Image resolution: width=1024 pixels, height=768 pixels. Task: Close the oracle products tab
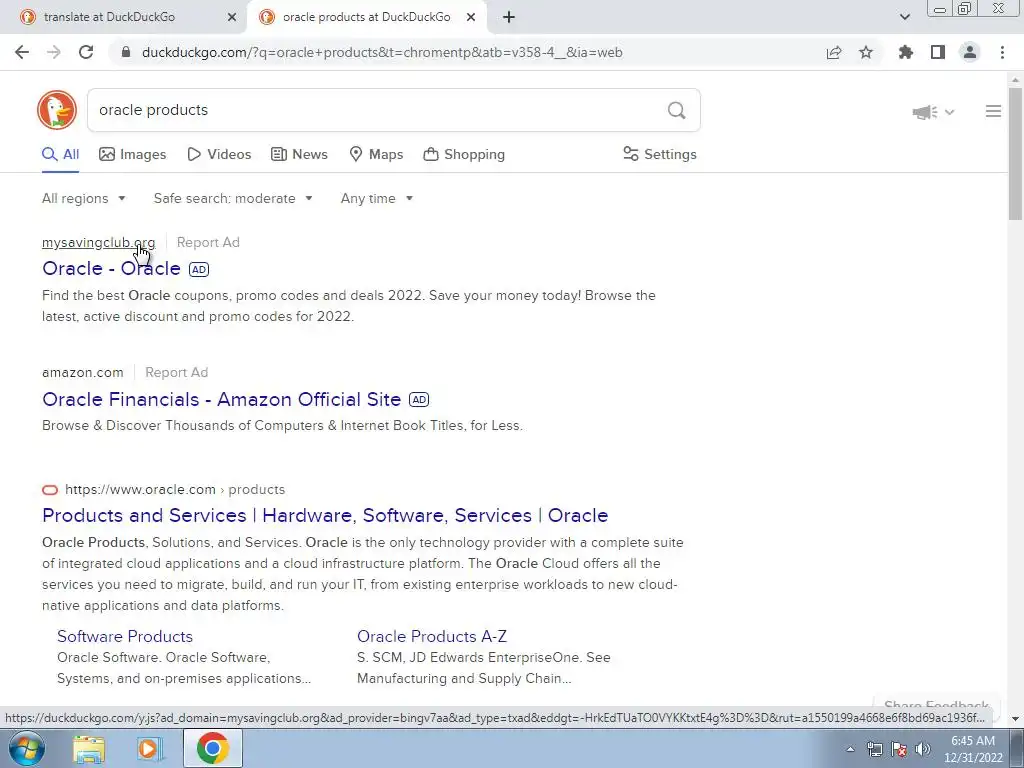(471, 17)
